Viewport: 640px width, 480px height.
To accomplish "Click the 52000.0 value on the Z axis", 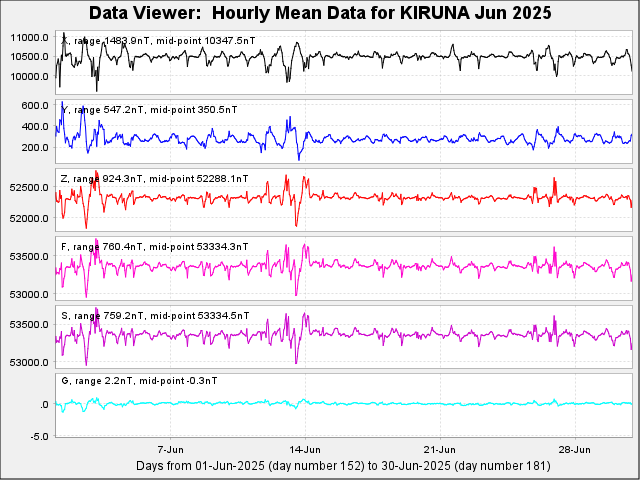I will pos(29,218).
